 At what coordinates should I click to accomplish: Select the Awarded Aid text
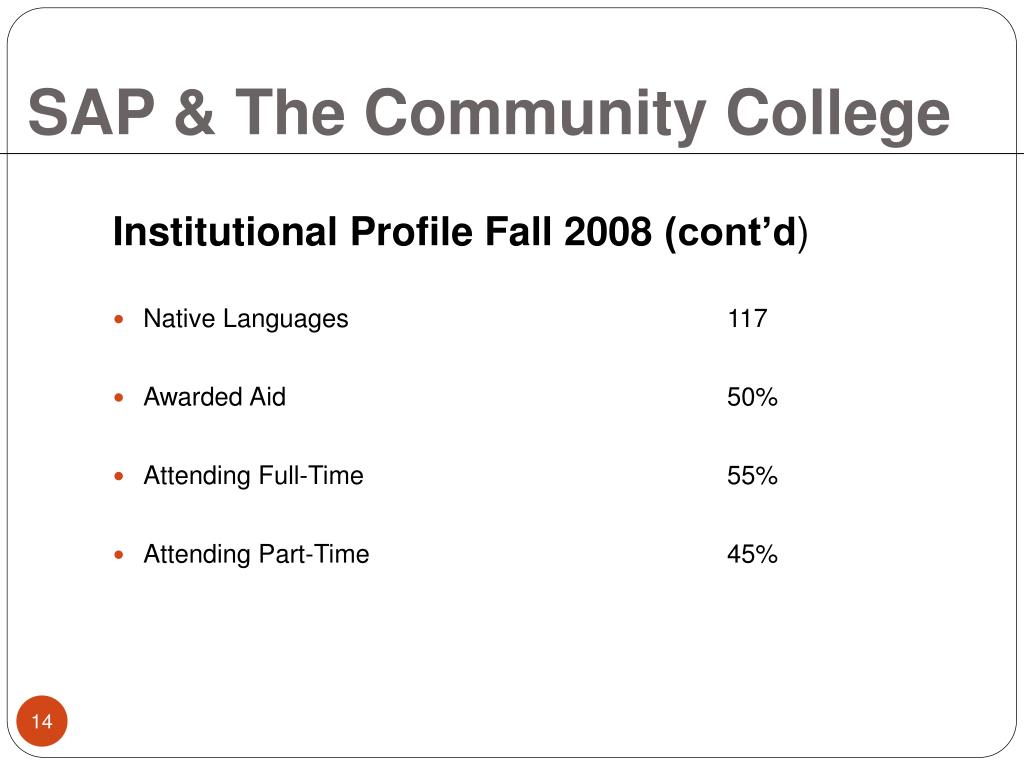click(215, 397)
